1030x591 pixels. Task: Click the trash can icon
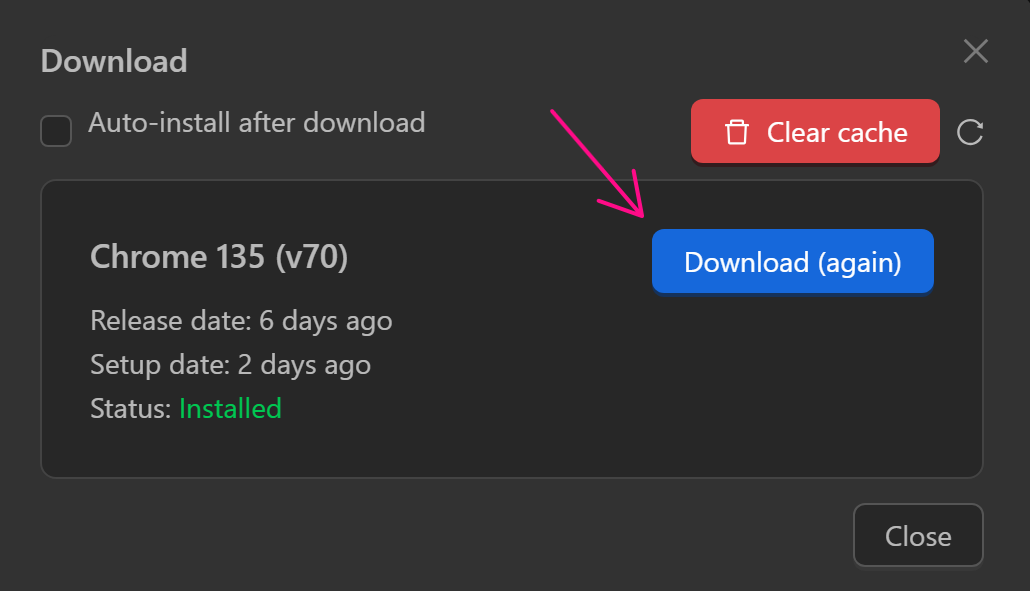737,132
